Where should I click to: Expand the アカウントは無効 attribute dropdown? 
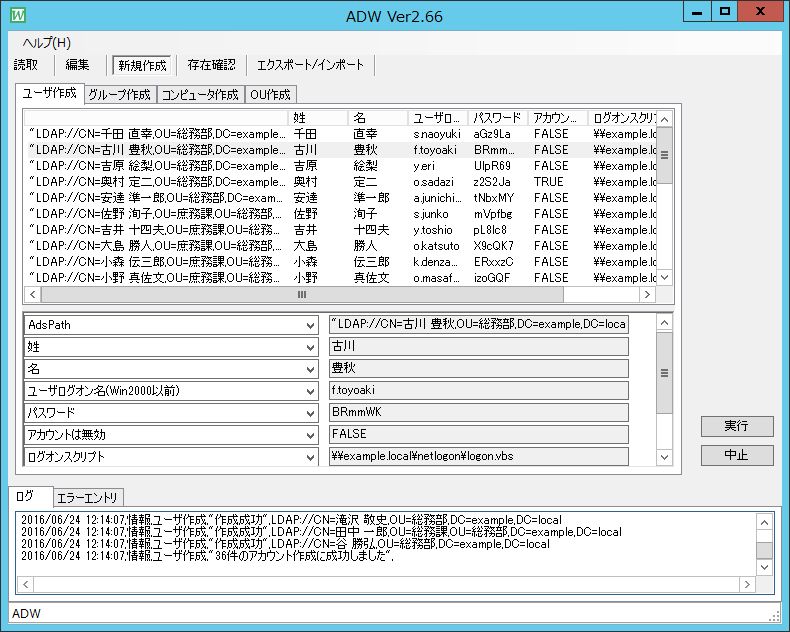310,435
